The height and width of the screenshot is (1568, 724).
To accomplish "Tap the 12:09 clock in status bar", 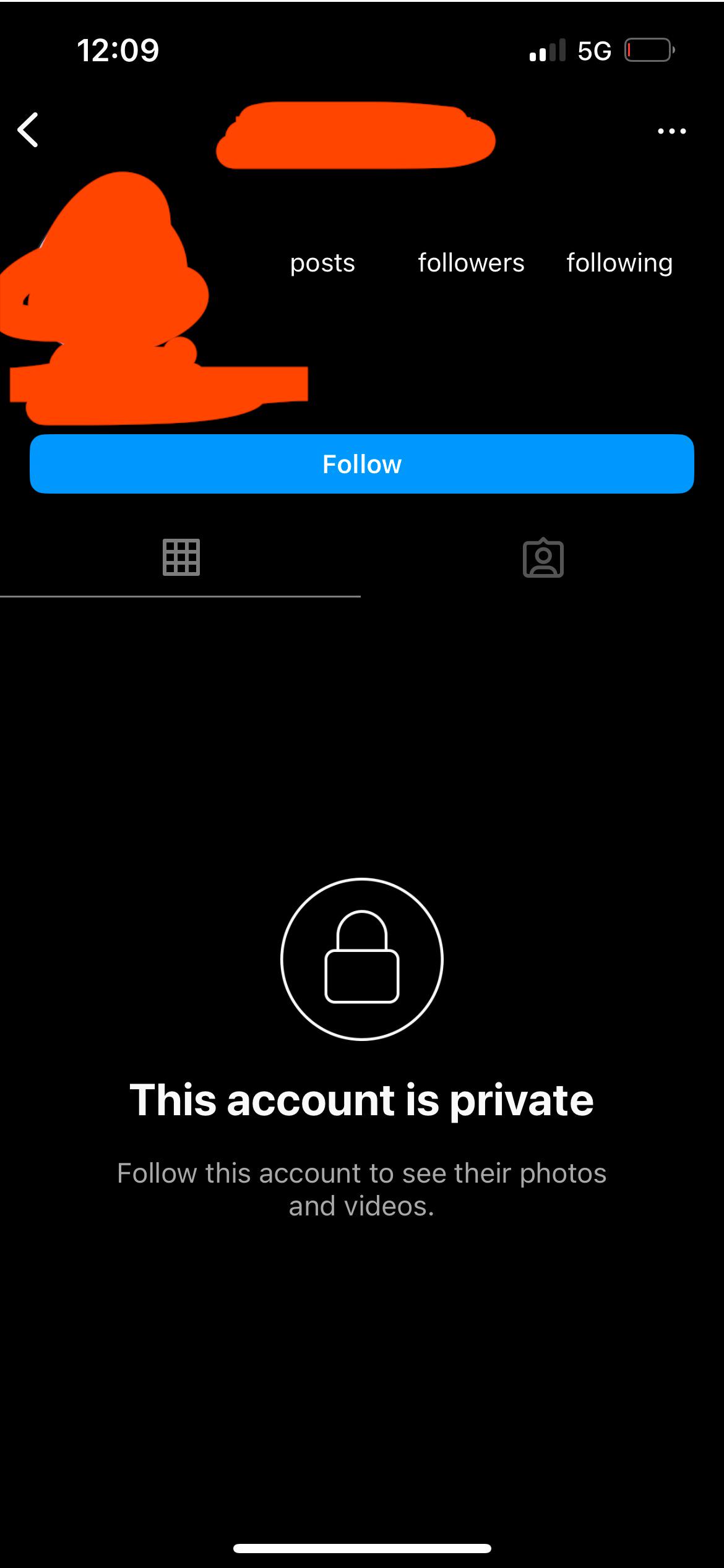I will pos(118,50).
